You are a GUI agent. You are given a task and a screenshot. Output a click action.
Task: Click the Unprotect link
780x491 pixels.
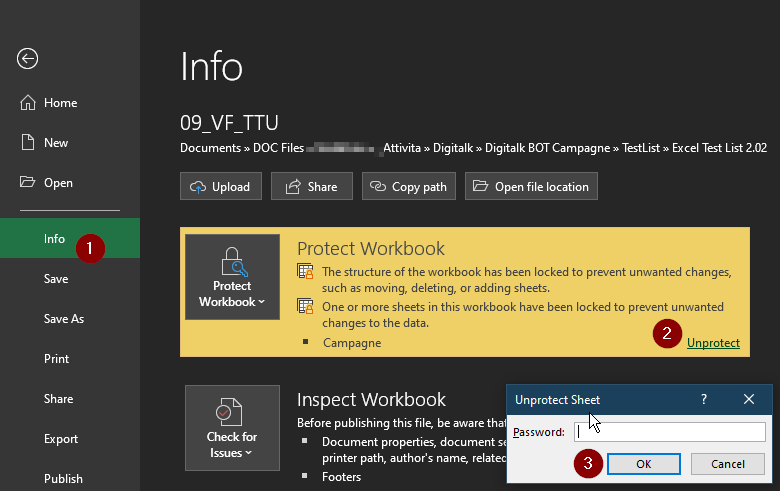click(713, 343)
